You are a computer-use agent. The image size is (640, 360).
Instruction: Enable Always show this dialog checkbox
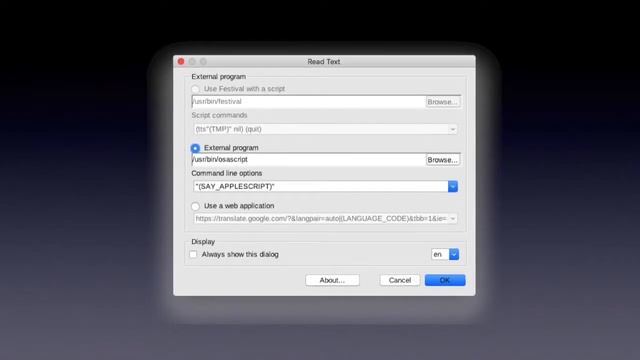[193, 254]
